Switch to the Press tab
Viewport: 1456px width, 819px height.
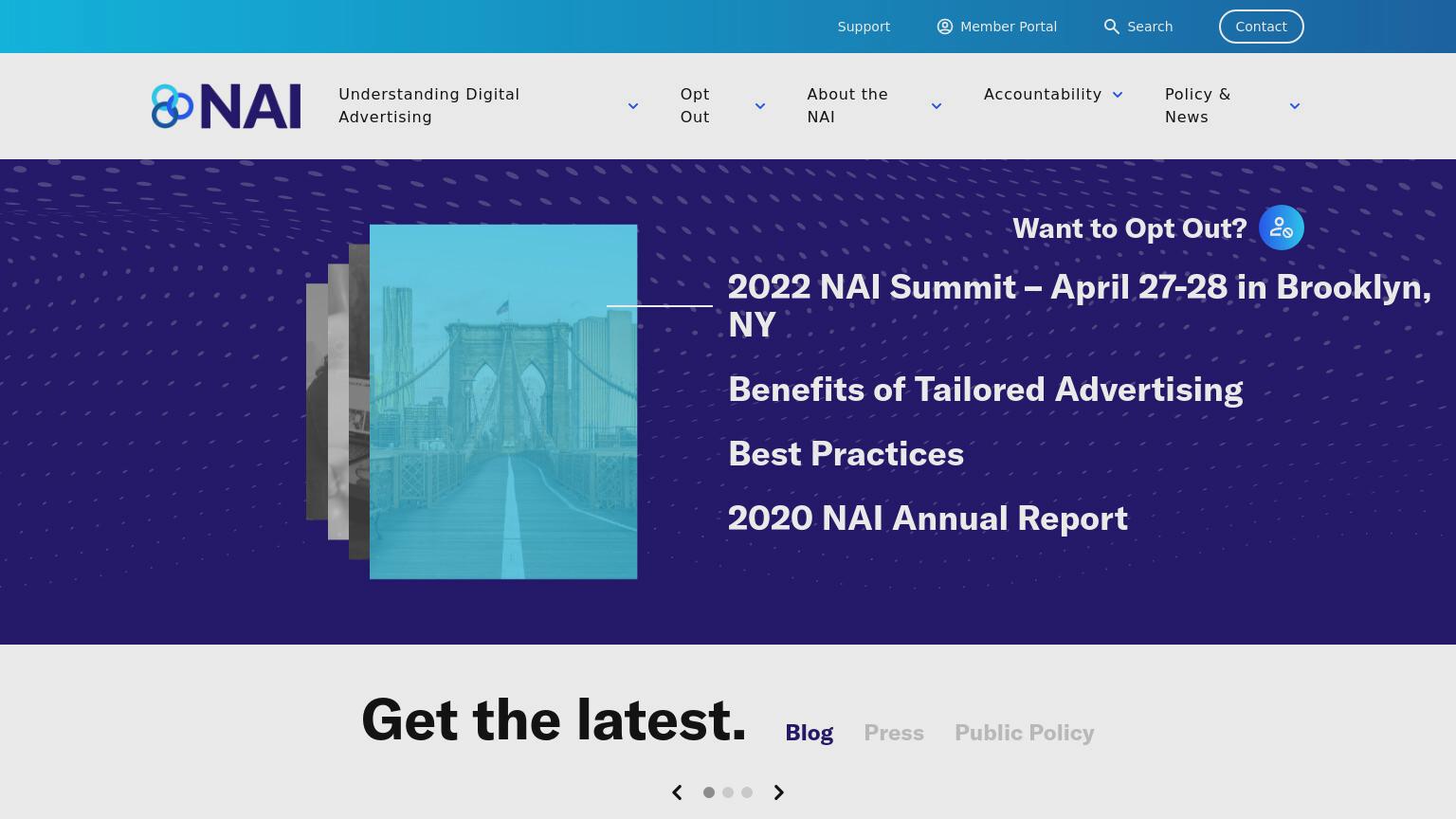click(x=894, y=733)
